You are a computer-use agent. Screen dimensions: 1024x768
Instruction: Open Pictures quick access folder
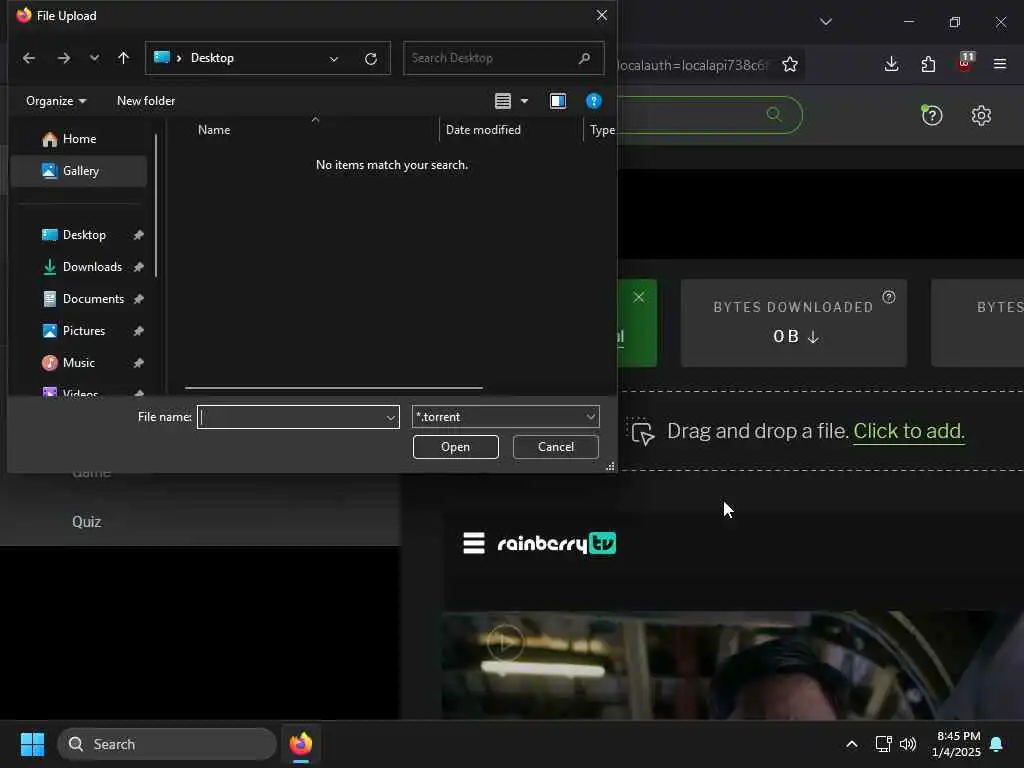point(84,330)
